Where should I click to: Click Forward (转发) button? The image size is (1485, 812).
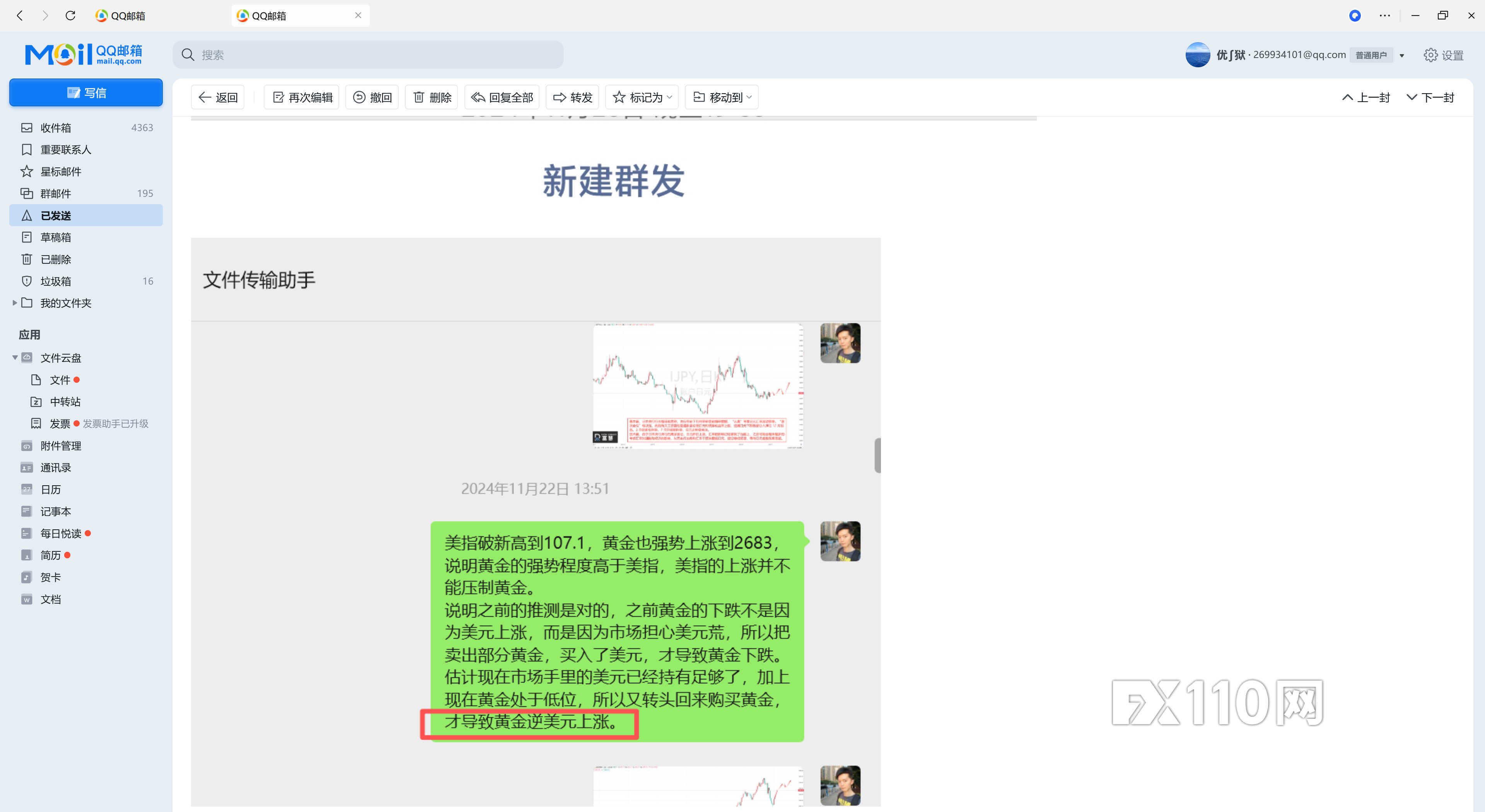[572, 97]
